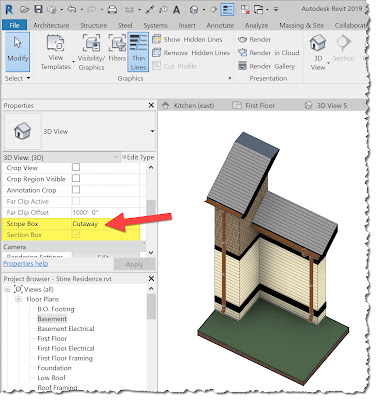
Task: Toggle Show Hidden Lines
Action: pos(187,39)
